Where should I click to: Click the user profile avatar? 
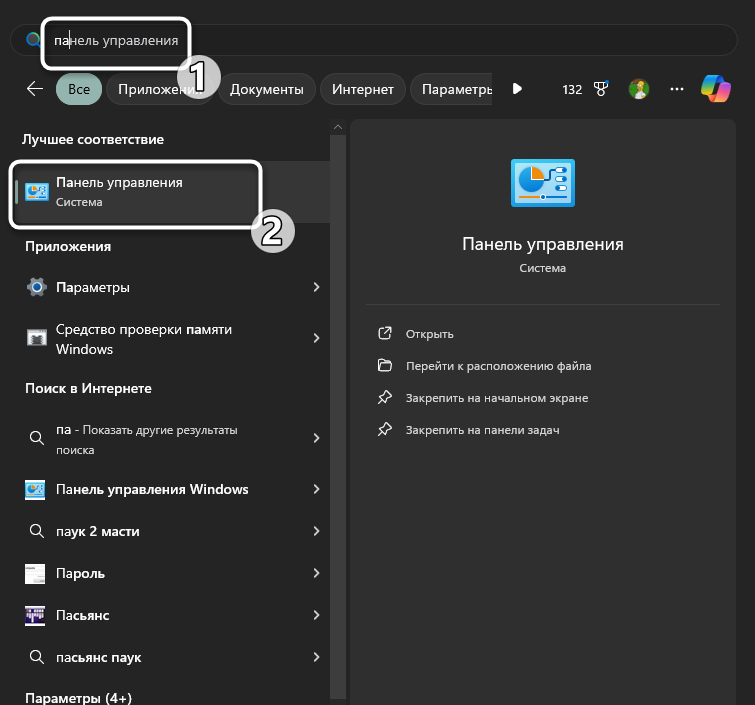(638, 89)
